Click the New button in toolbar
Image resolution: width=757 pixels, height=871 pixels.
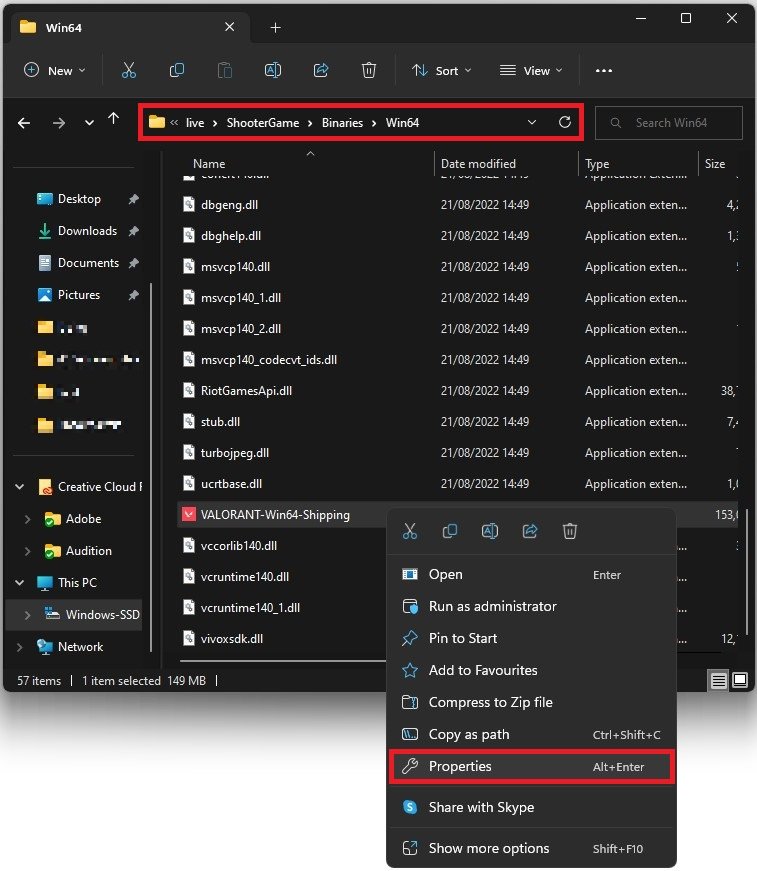coord(54,70)
